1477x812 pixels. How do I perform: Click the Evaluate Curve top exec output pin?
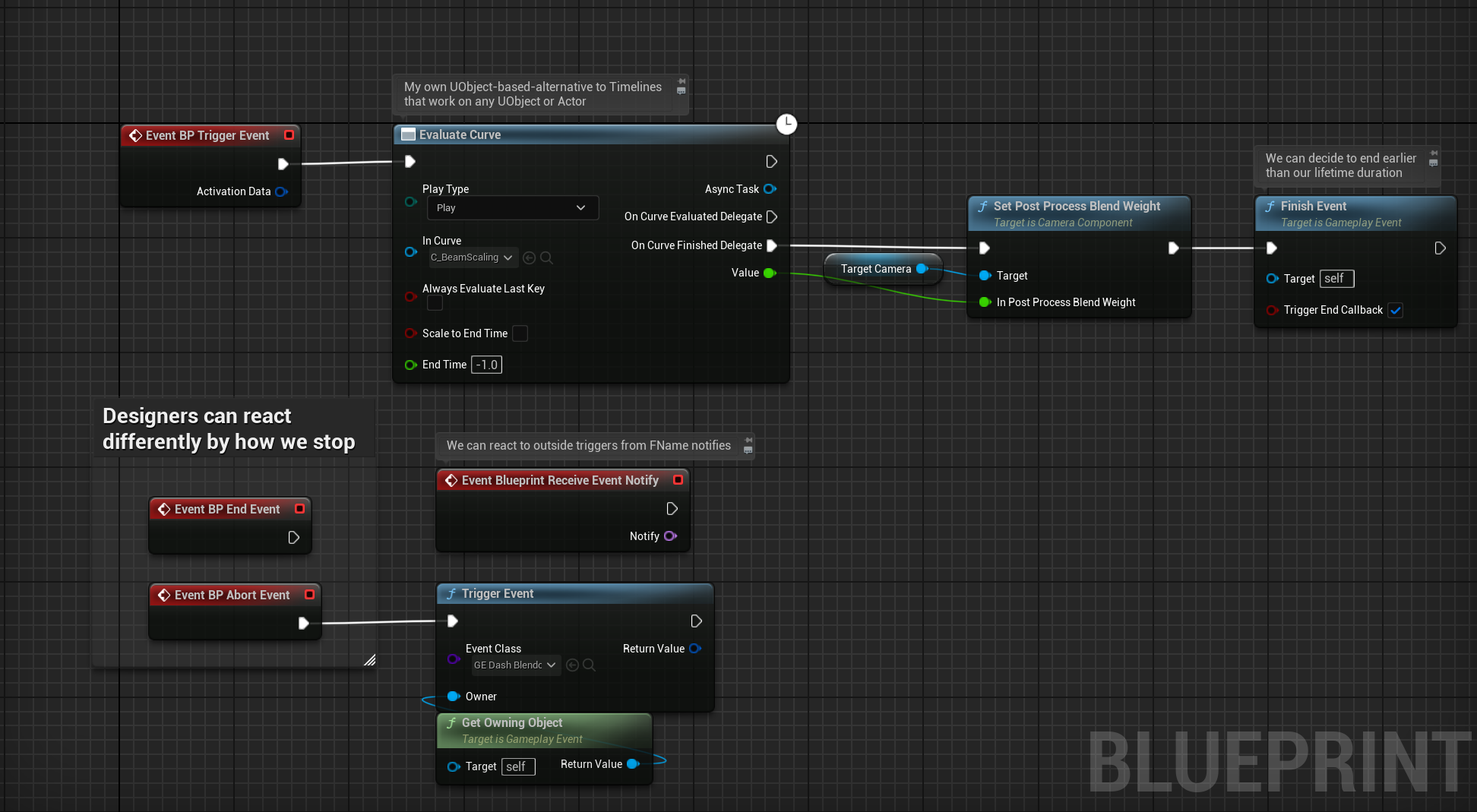pos(771,162)
